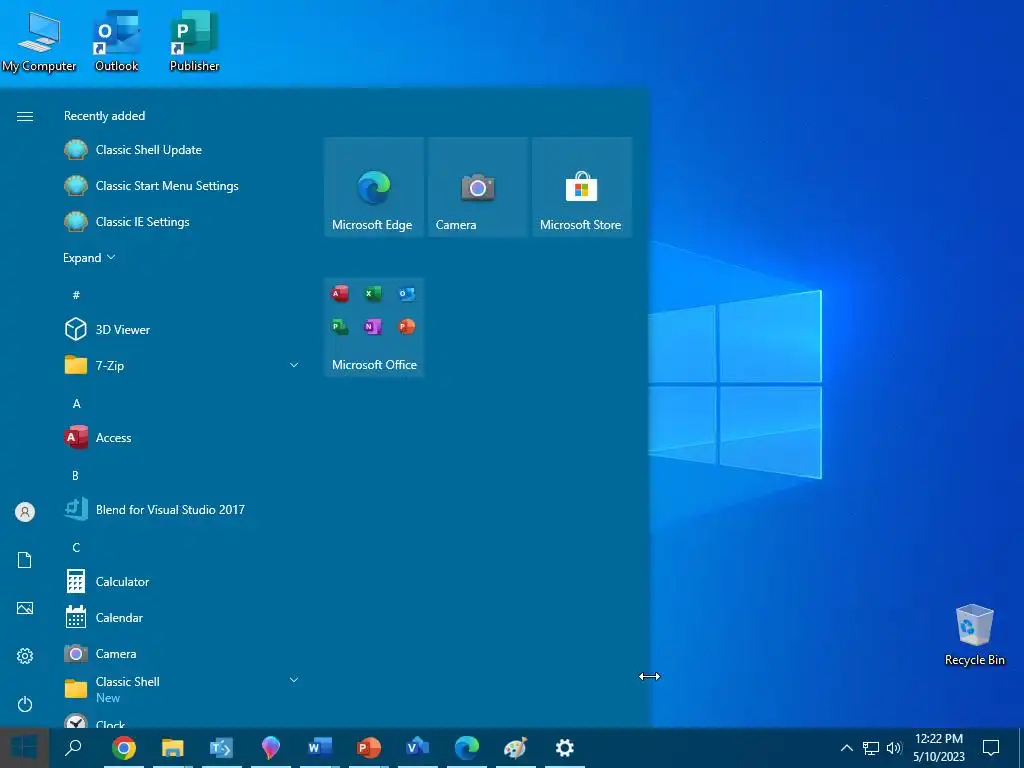Image resolution: width=1024 pixels, height=768 pixels.
Task: Open taskbar Search magnifier
Action: coord(73,747)
